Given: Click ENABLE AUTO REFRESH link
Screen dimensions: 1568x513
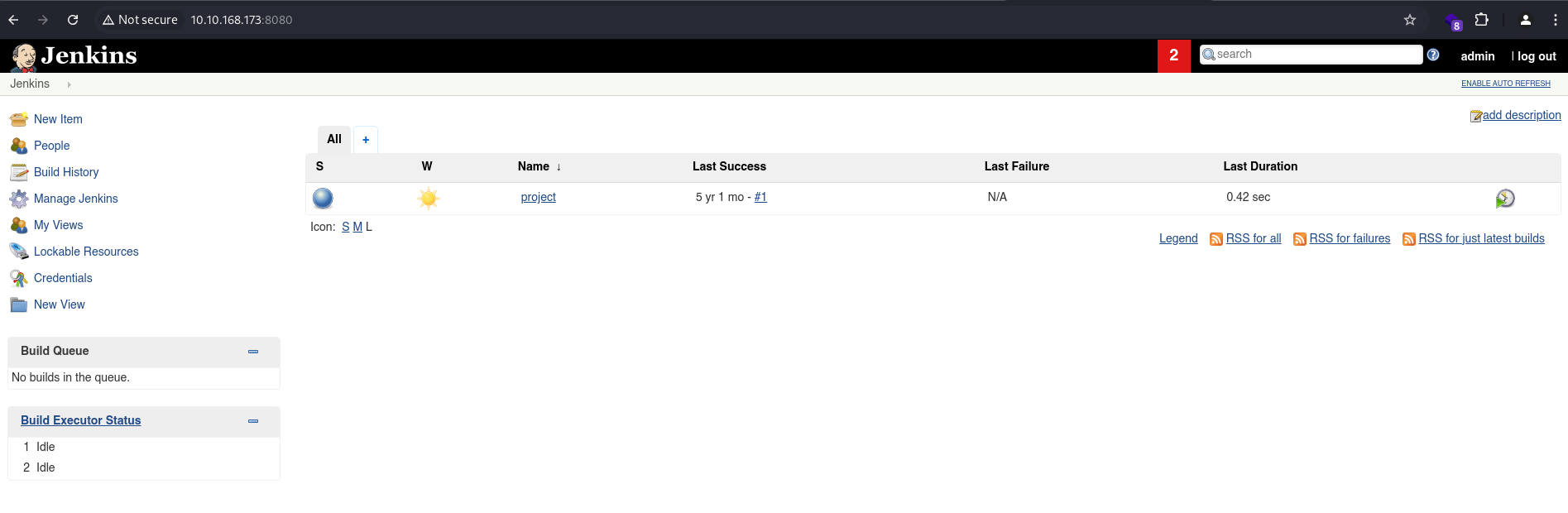Looking at the screenshot, I should coord(1506,84).
